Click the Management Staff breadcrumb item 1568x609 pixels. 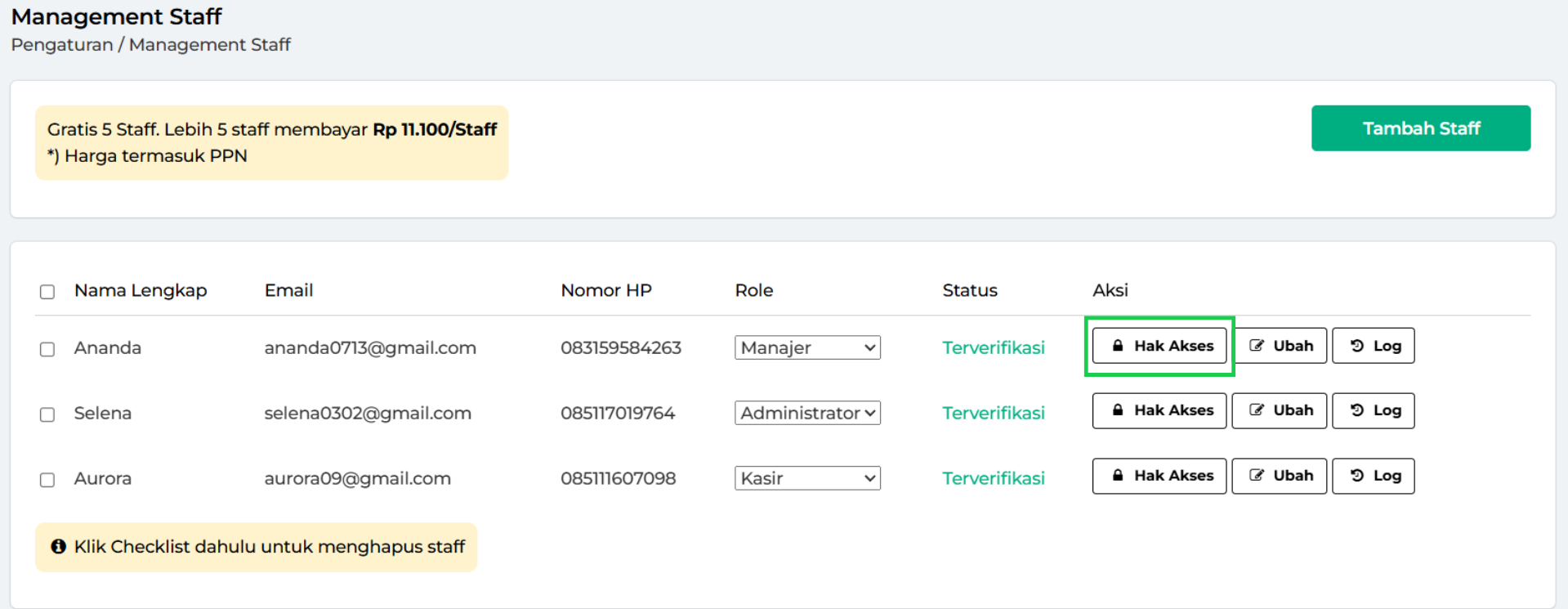coord(209,45)
